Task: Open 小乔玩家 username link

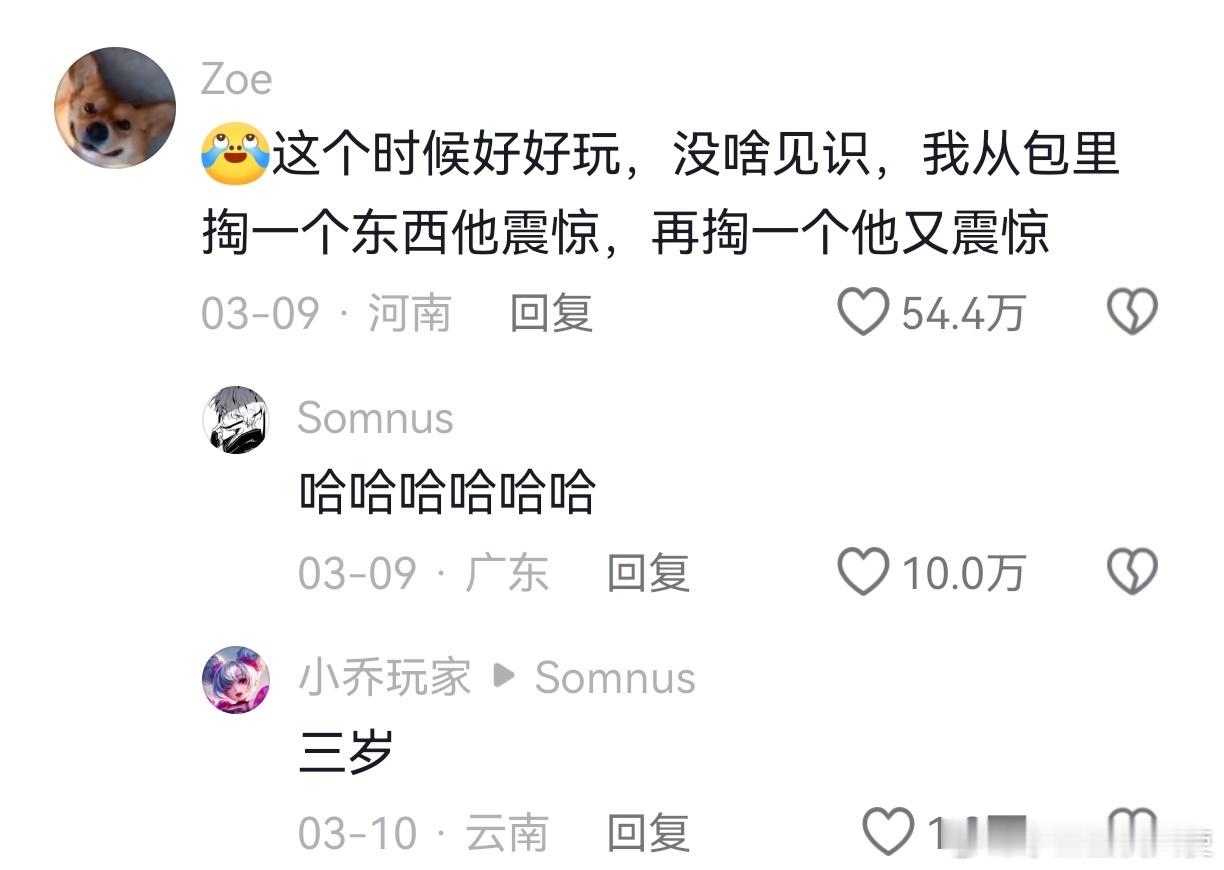Action: coord(385,678)
